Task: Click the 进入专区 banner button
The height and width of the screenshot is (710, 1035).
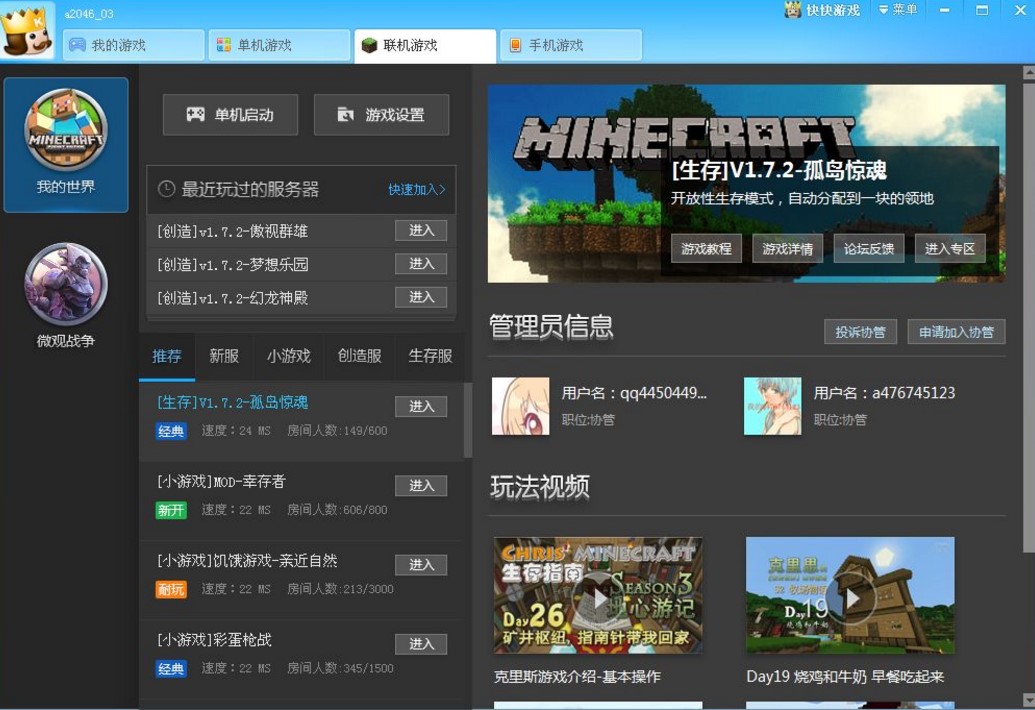Action: [950, 249]
